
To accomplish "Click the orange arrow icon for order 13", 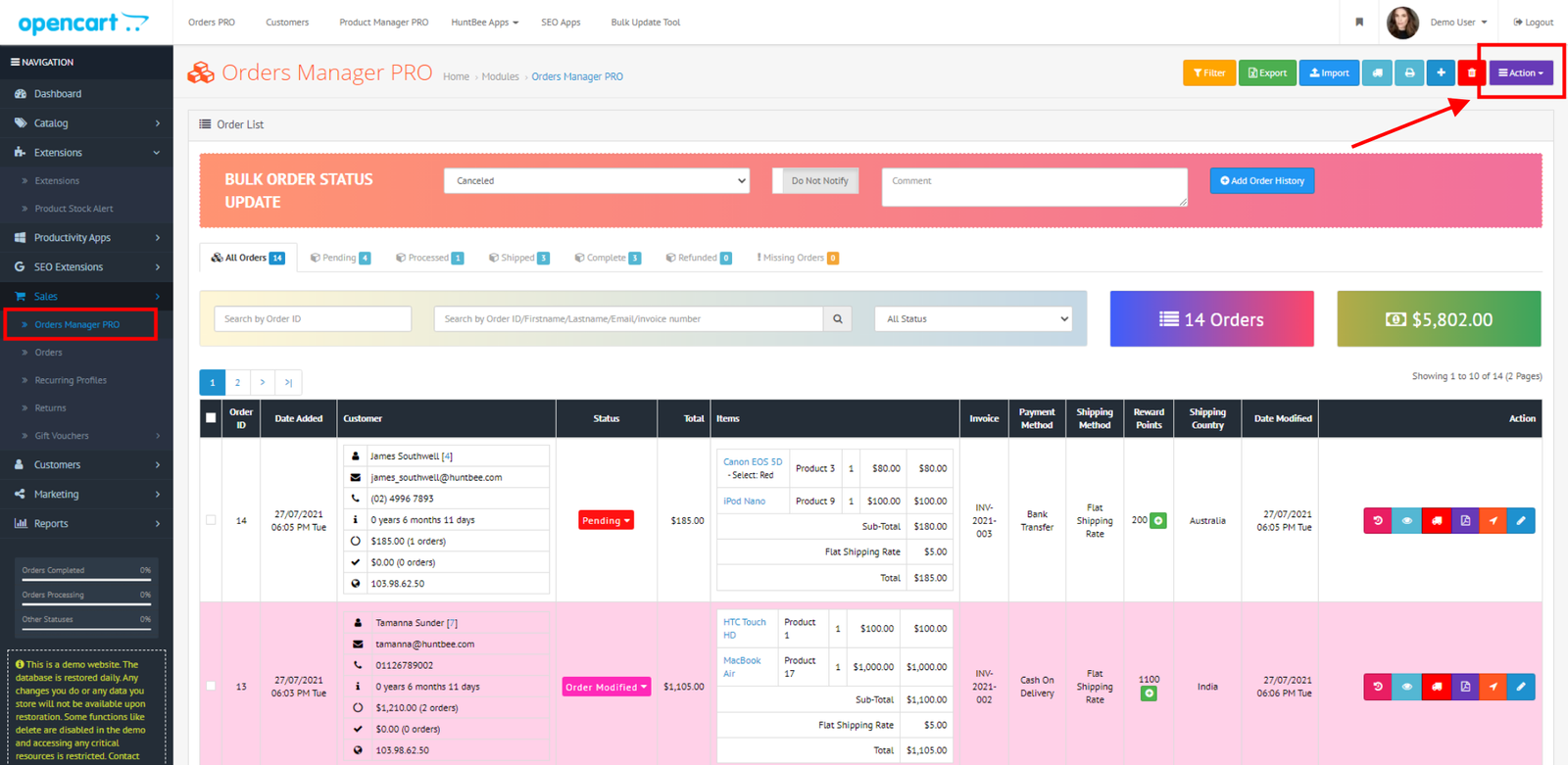I will click(x=1493, y=687).
